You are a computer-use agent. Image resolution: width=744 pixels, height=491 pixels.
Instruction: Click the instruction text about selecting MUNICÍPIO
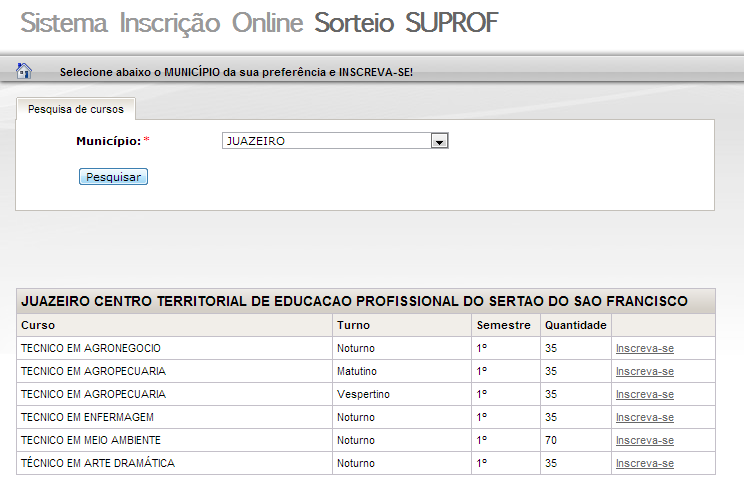coord(236,72)
